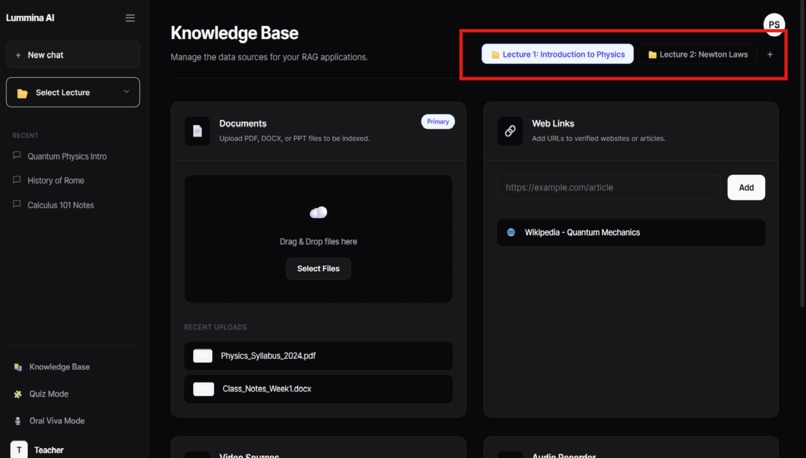This screenshot has width=806, height=458.
Task: Click the Select Files button
Action: 318,269
